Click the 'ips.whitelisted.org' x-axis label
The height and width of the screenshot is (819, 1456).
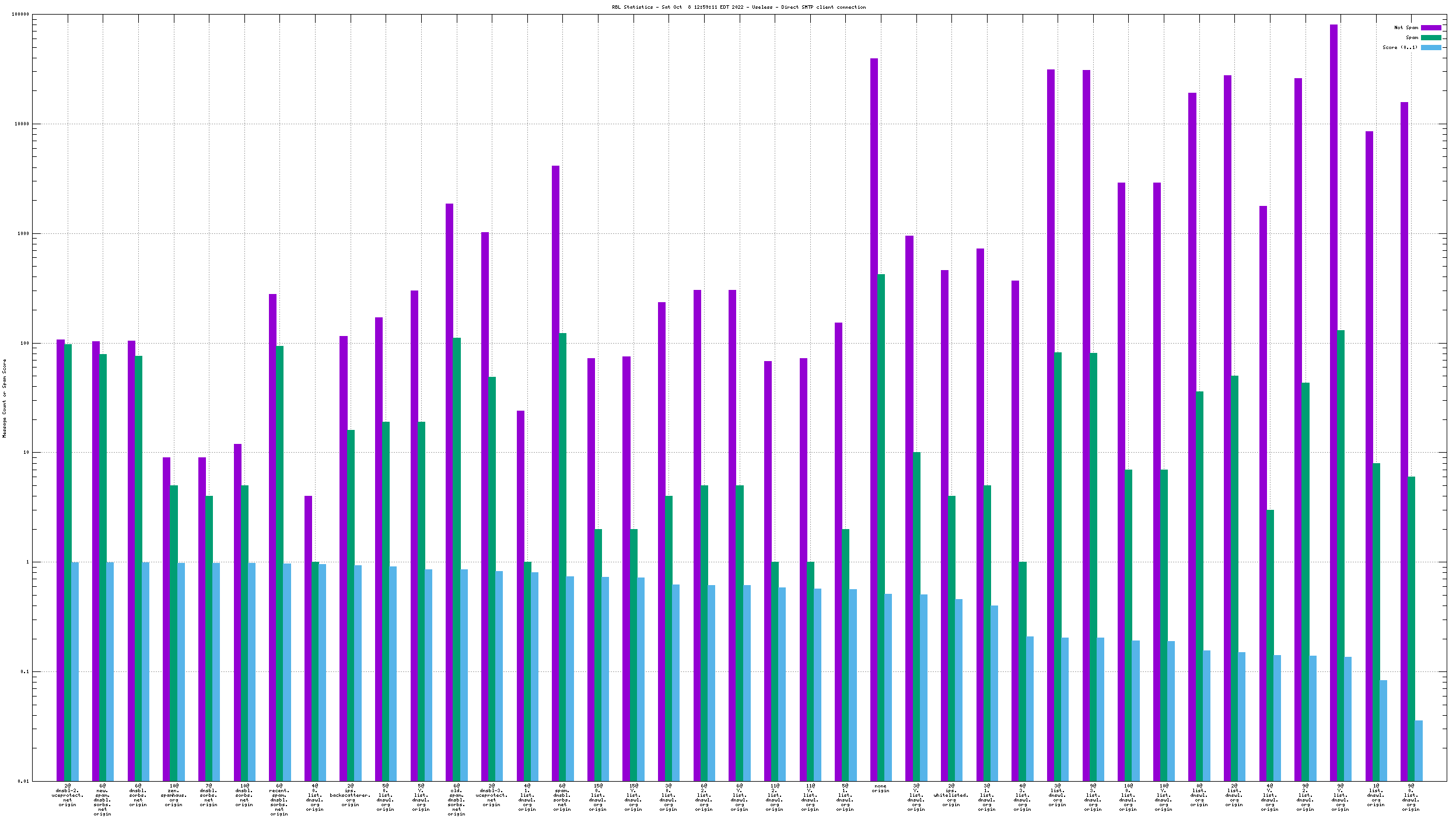point(951,795)
